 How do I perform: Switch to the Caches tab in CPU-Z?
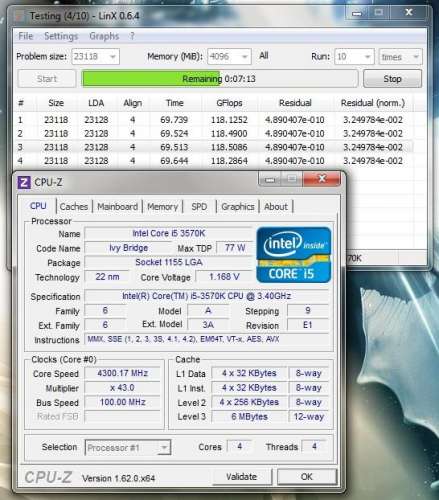pos(74,207)
